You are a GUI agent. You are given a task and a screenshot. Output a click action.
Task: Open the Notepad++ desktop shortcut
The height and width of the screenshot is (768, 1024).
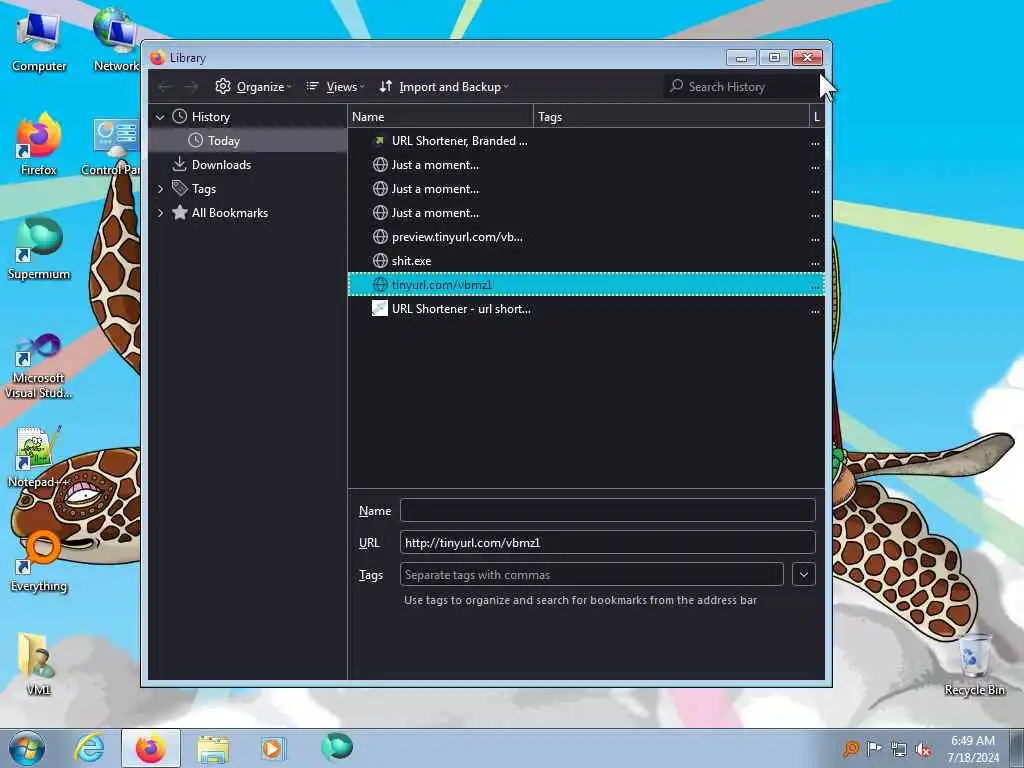tap(38, 457)
